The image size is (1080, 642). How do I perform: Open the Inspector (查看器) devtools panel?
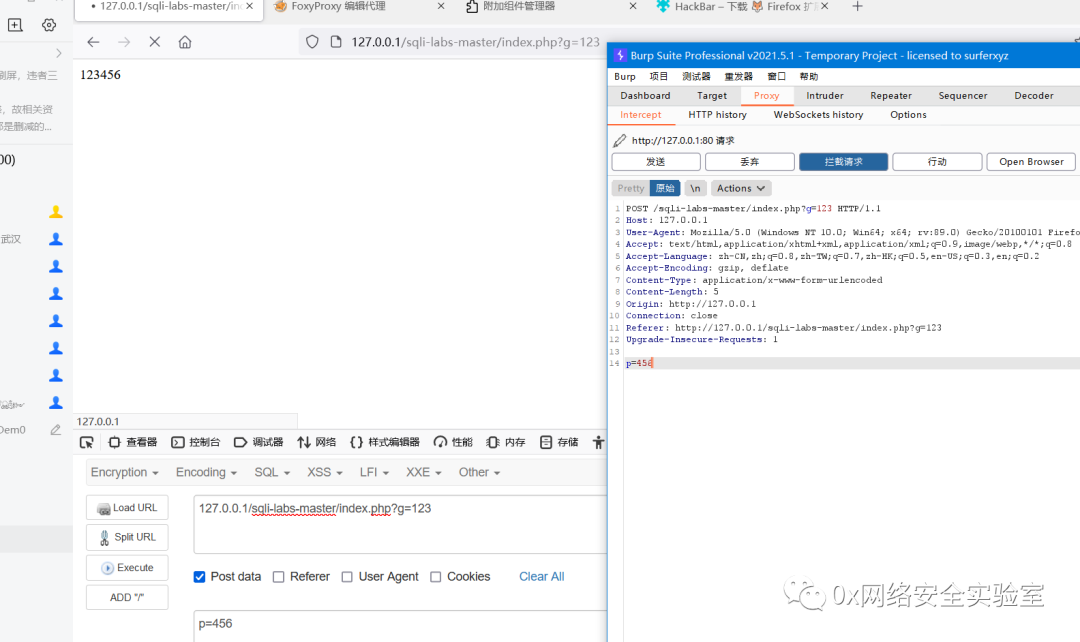133,442
